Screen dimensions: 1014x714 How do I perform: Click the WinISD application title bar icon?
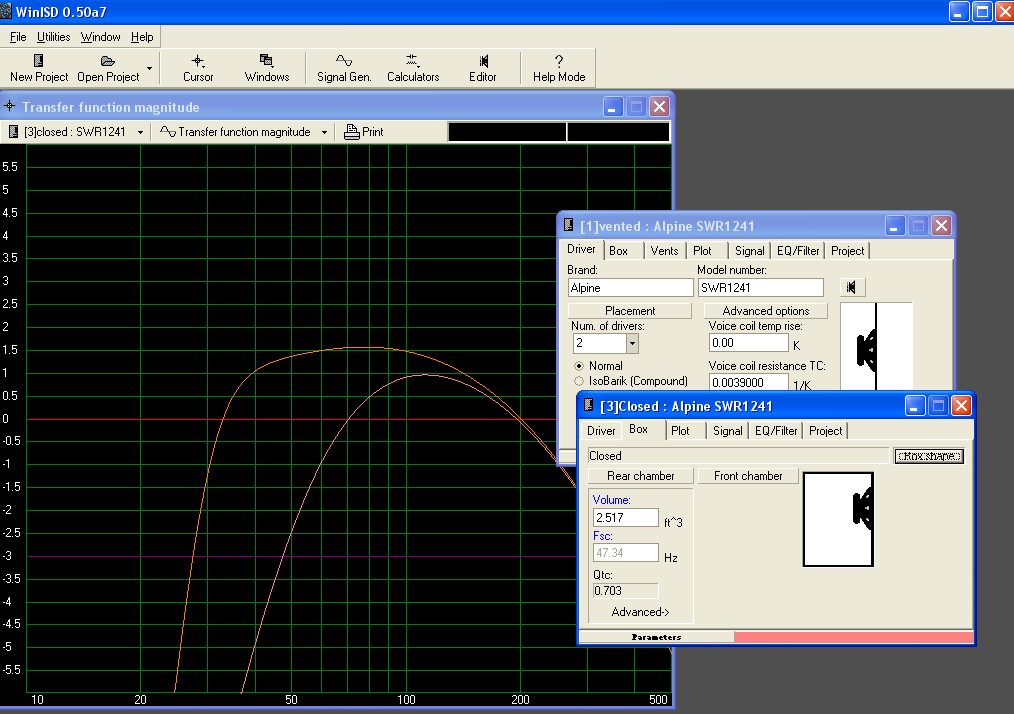pyautogui.click(x=6, y=12)
